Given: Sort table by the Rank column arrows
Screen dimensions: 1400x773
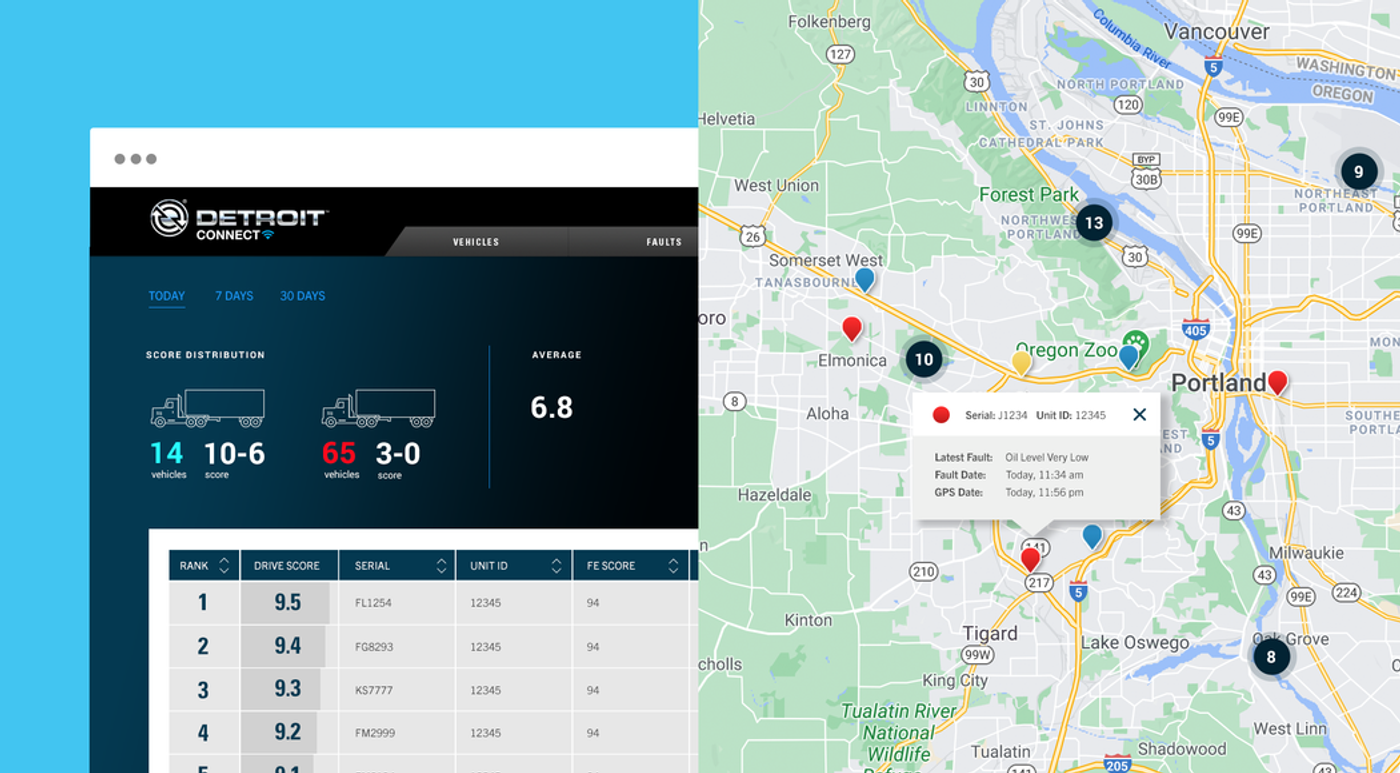Looking at the screenshot, I should point(224,566).
